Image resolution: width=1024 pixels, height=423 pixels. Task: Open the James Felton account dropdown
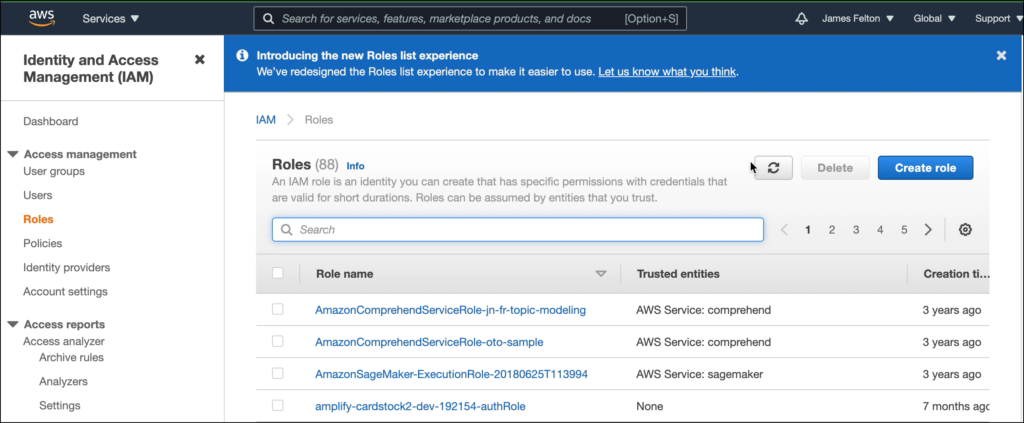(x=857, y=18)
